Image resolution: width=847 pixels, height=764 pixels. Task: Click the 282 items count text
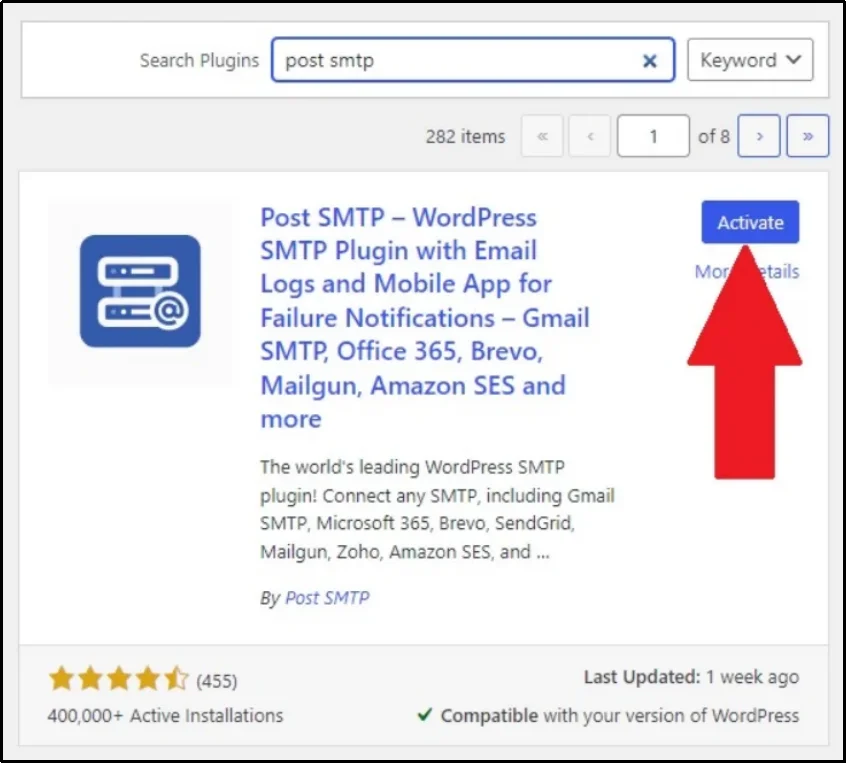pyautogui.click(x=464, y=136)
